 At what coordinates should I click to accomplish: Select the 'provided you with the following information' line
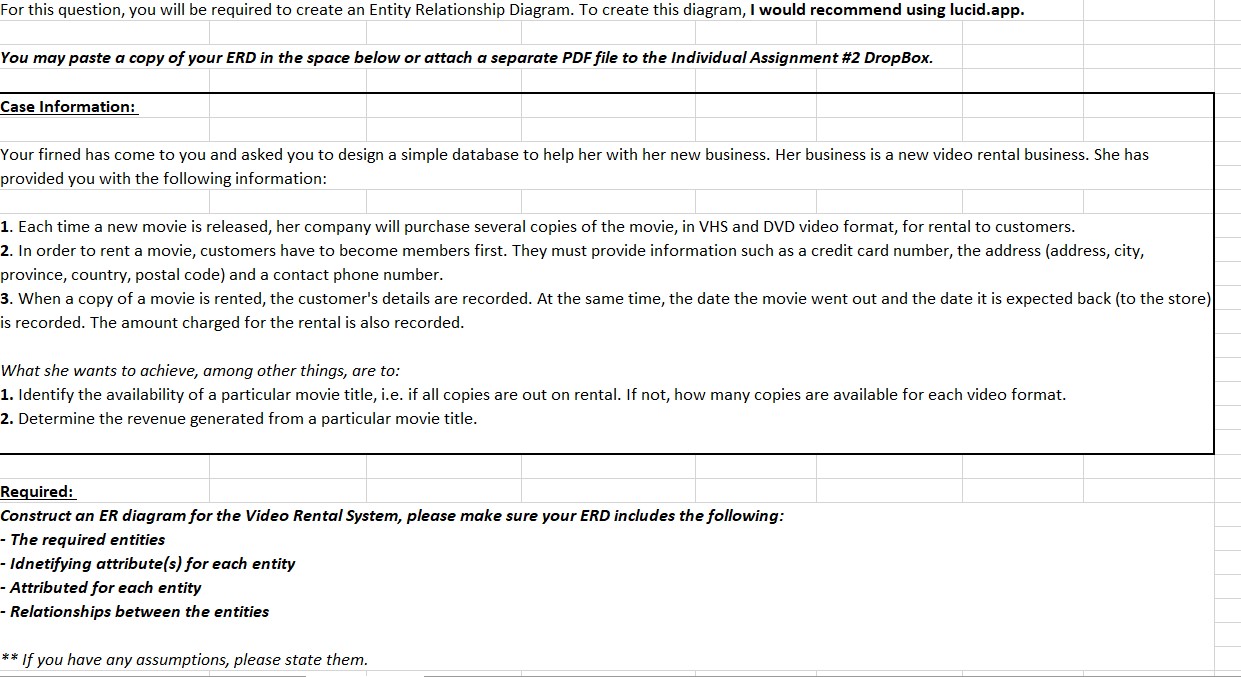163,179
